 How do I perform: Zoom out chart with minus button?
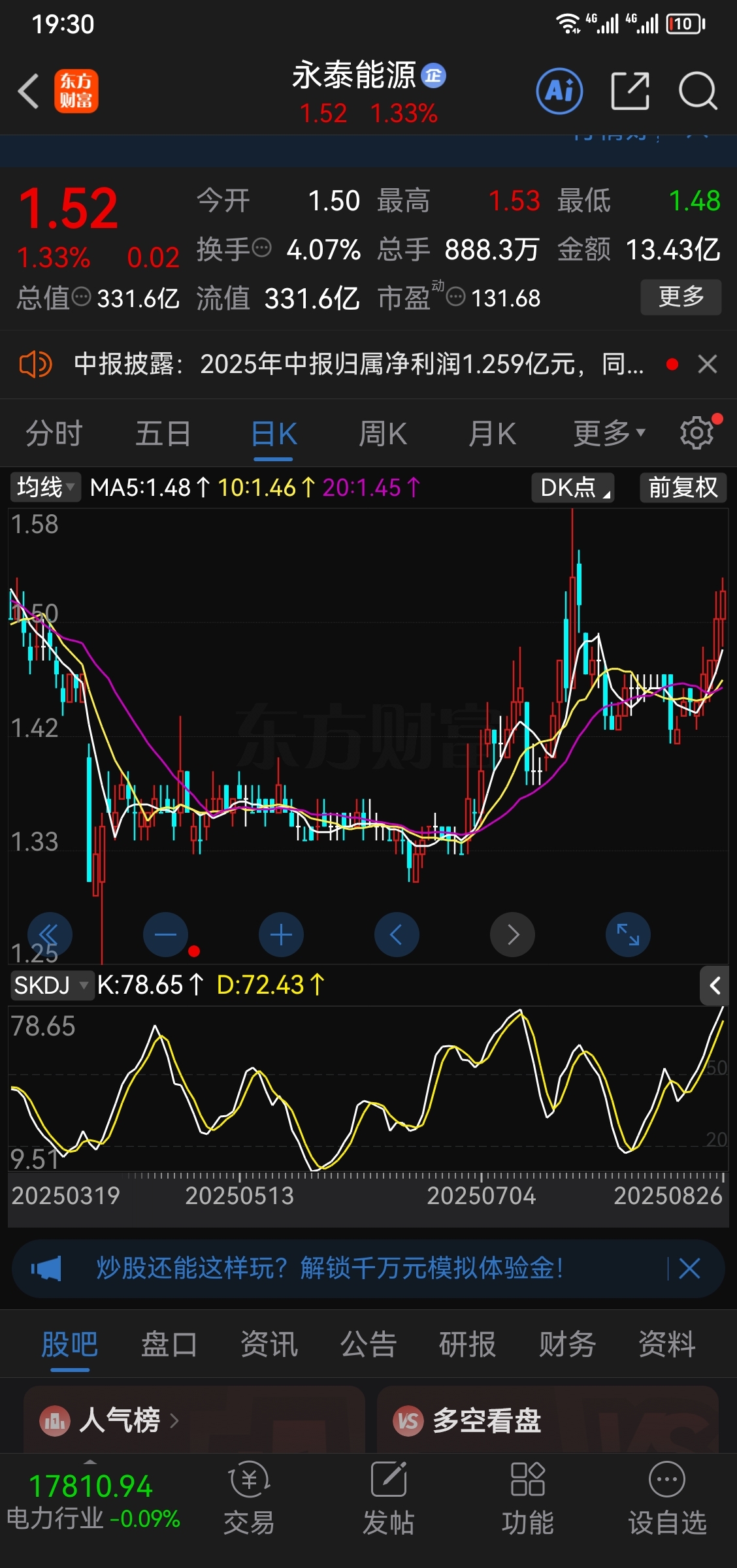(165, 934)
